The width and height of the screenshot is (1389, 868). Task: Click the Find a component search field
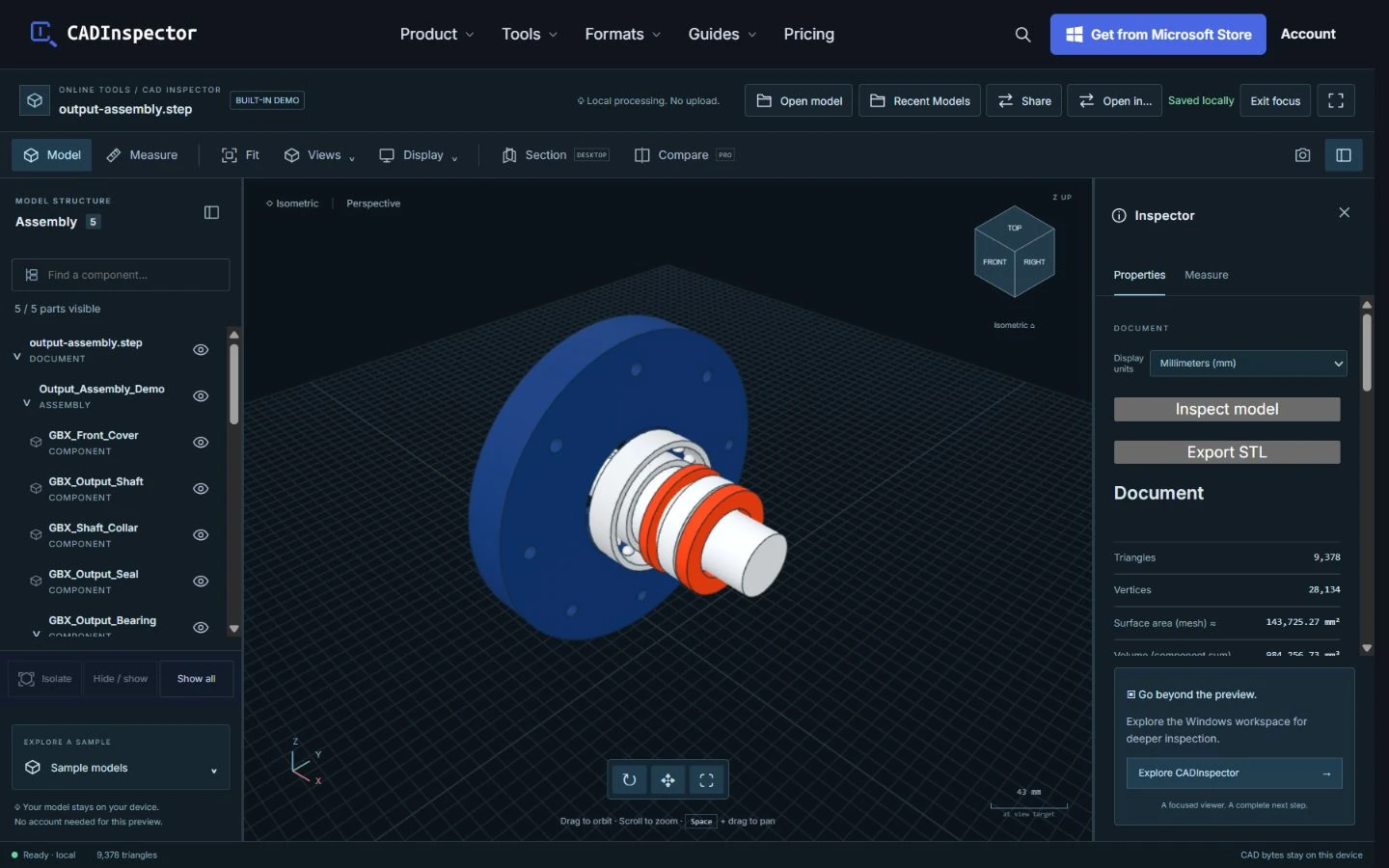121,275
